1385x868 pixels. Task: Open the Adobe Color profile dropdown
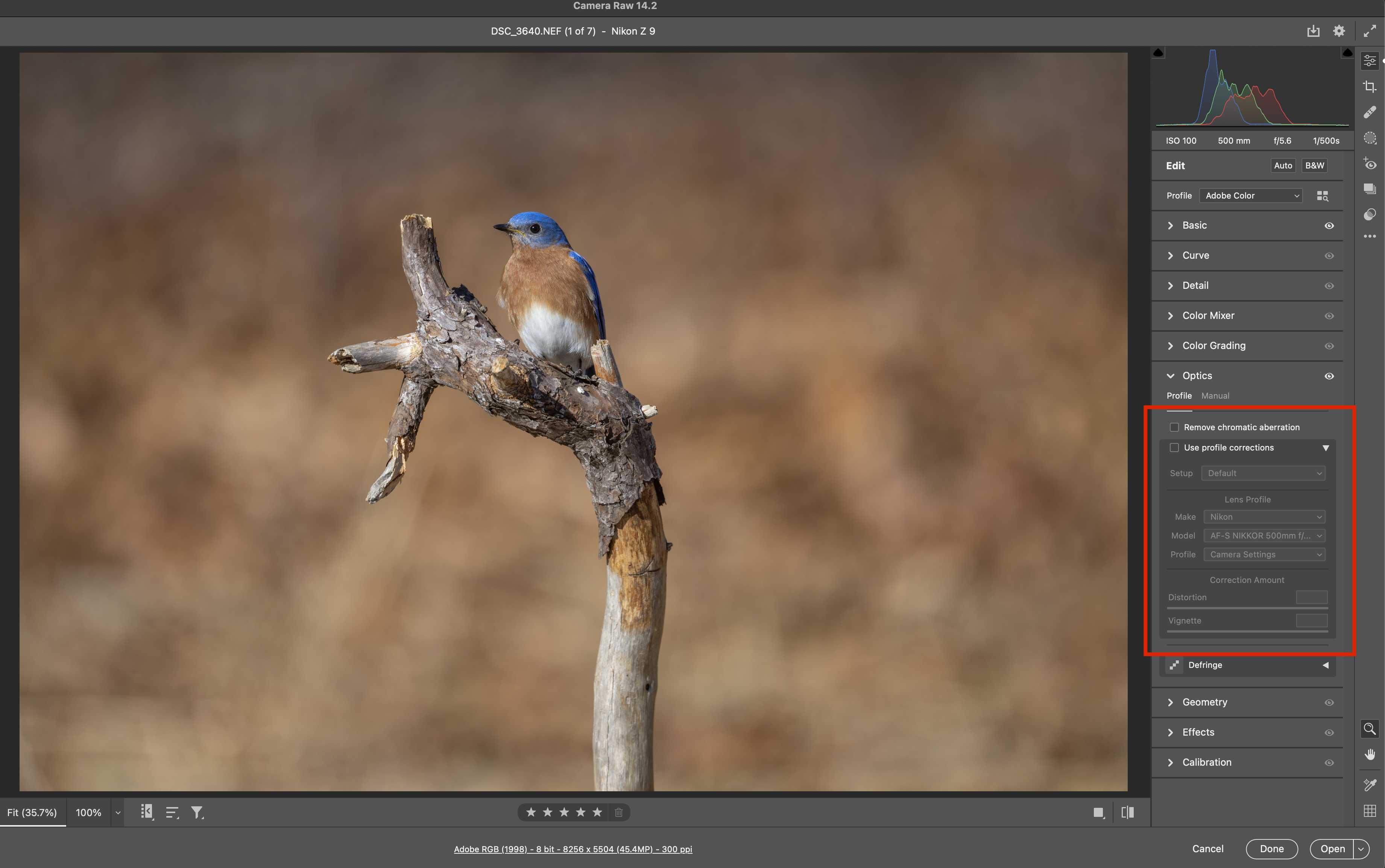(1251, 196)
